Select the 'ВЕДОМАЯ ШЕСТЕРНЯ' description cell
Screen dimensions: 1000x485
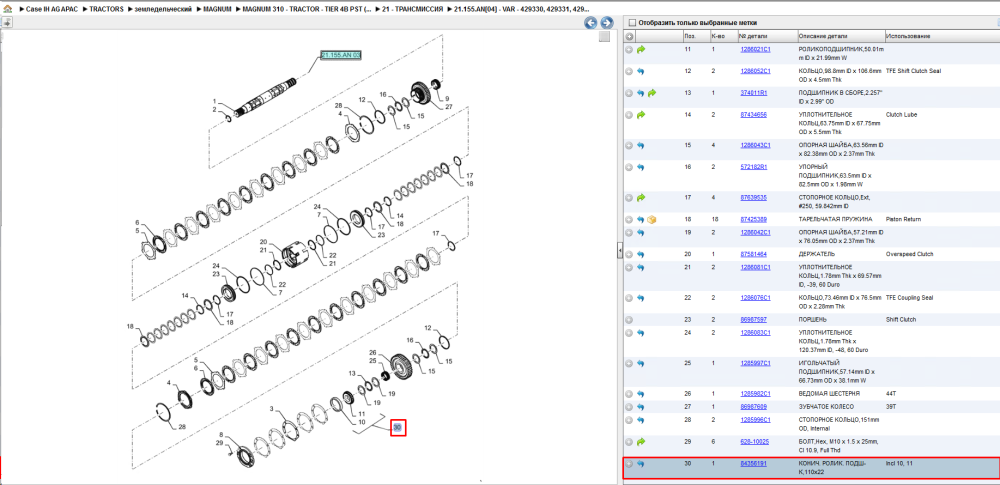(x=829, y=394)
